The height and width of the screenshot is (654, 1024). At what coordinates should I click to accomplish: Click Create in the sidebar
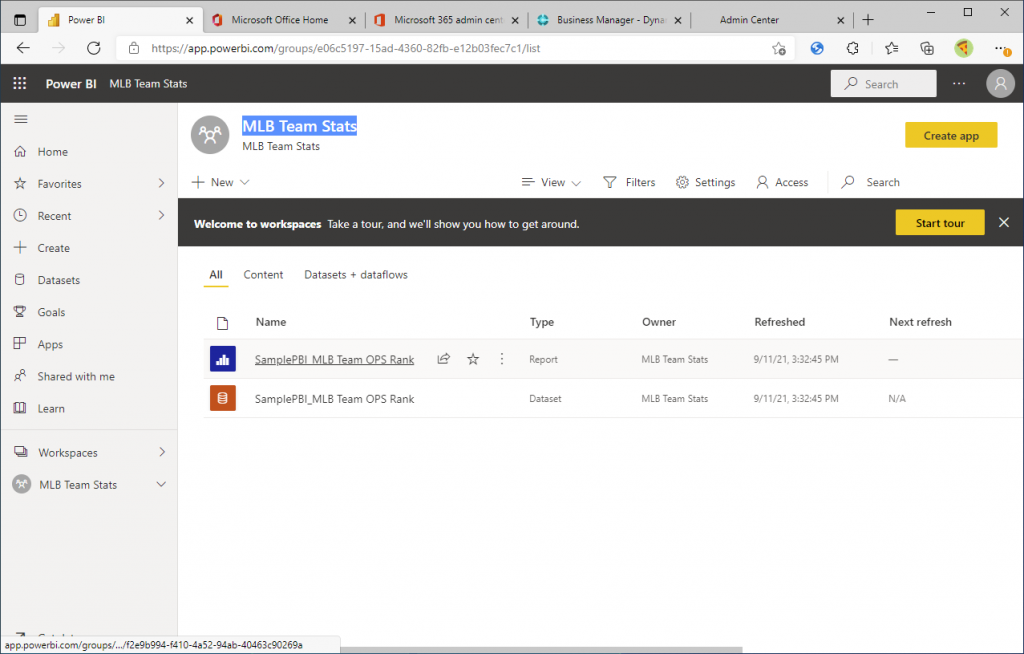(54, 248)
